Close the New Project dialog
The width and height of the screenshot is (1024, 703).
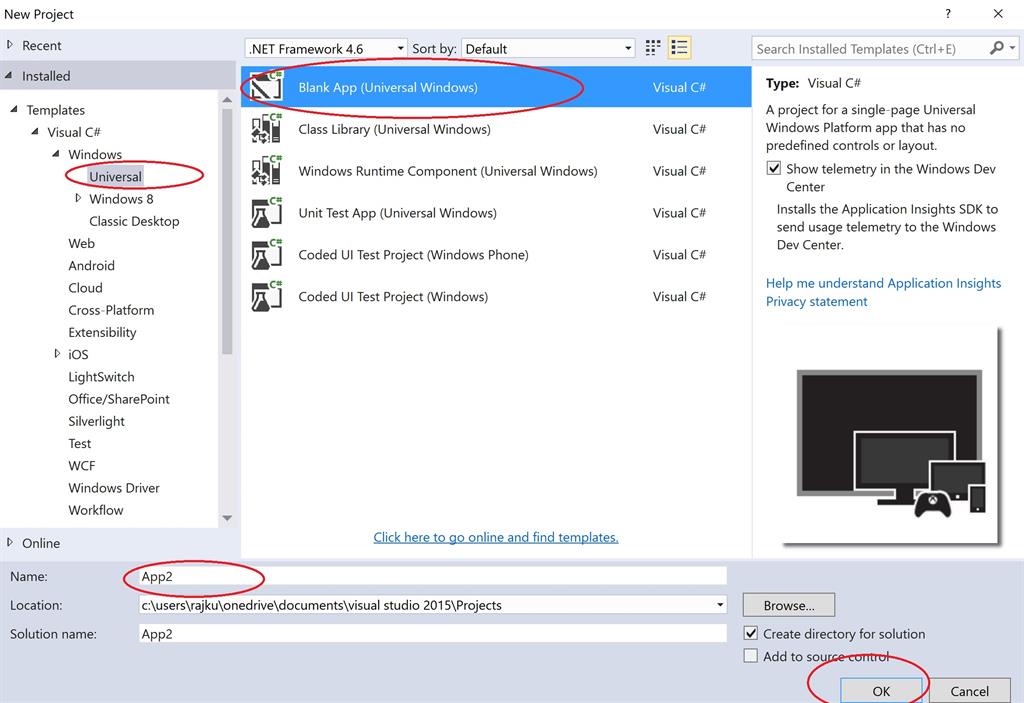[x=998, y=14]
